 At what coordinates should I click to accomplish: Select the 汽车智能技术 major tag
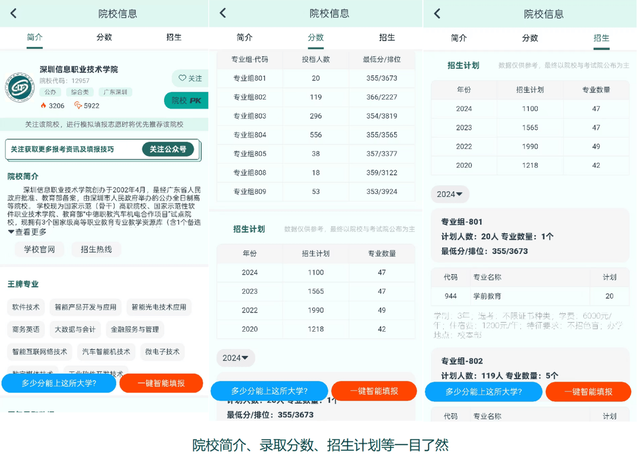106,351
